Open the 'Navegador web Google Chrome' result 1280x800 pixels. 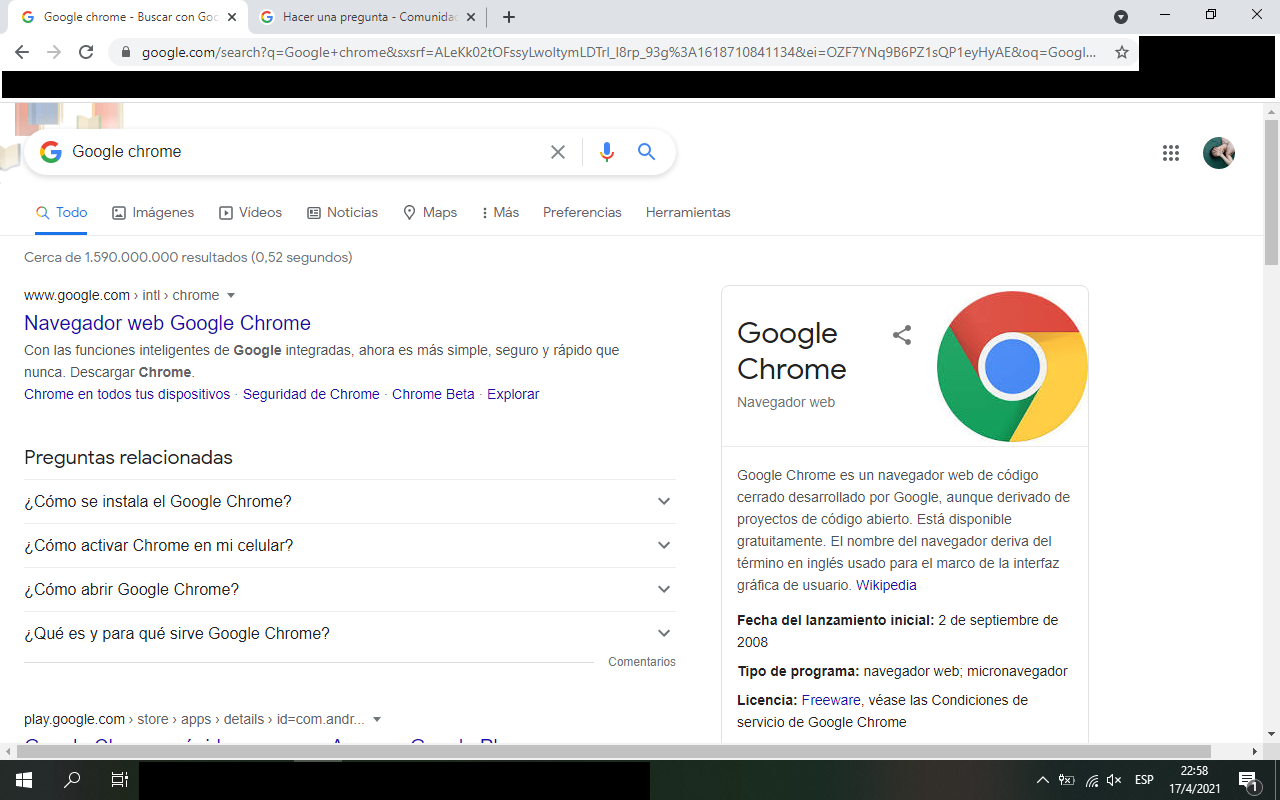167,323
